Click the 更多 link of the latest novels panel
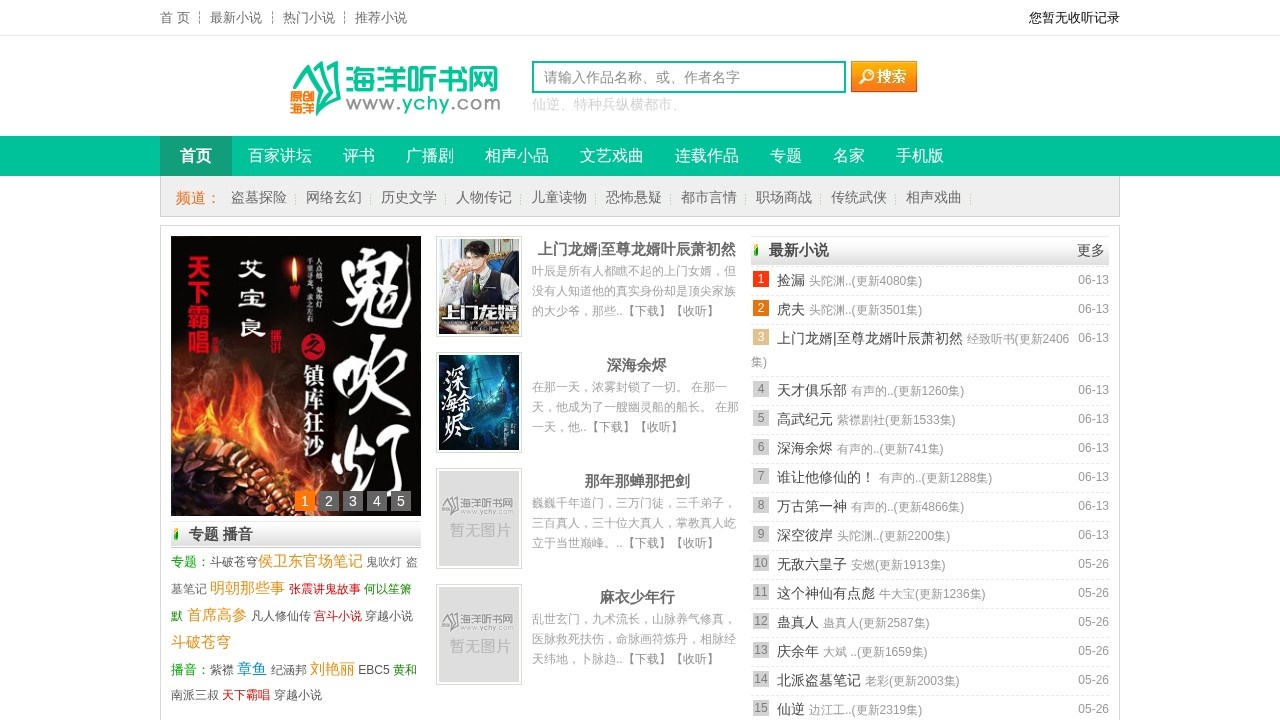The width and height of the screenshot is (1280, 720). tap(1090, 251)
